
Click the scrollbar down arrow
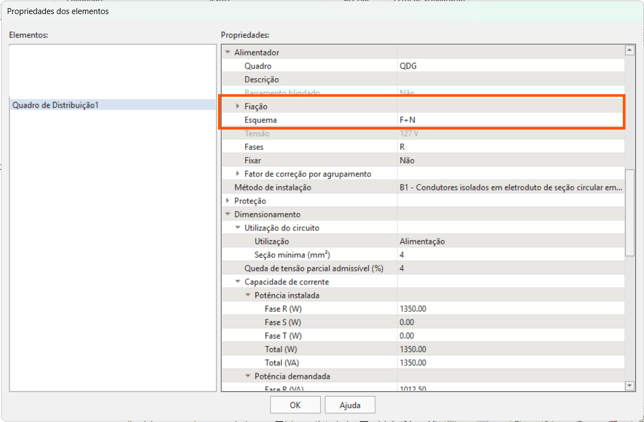click(629, 386)
